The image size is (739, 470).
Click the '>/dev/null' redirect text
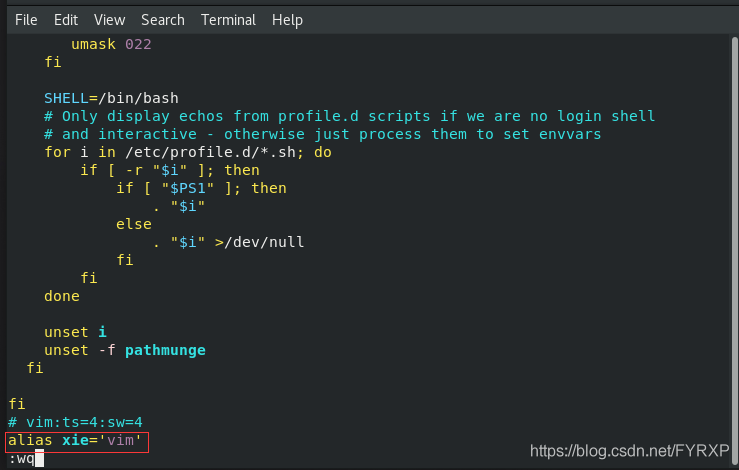(x=259, y=242)
